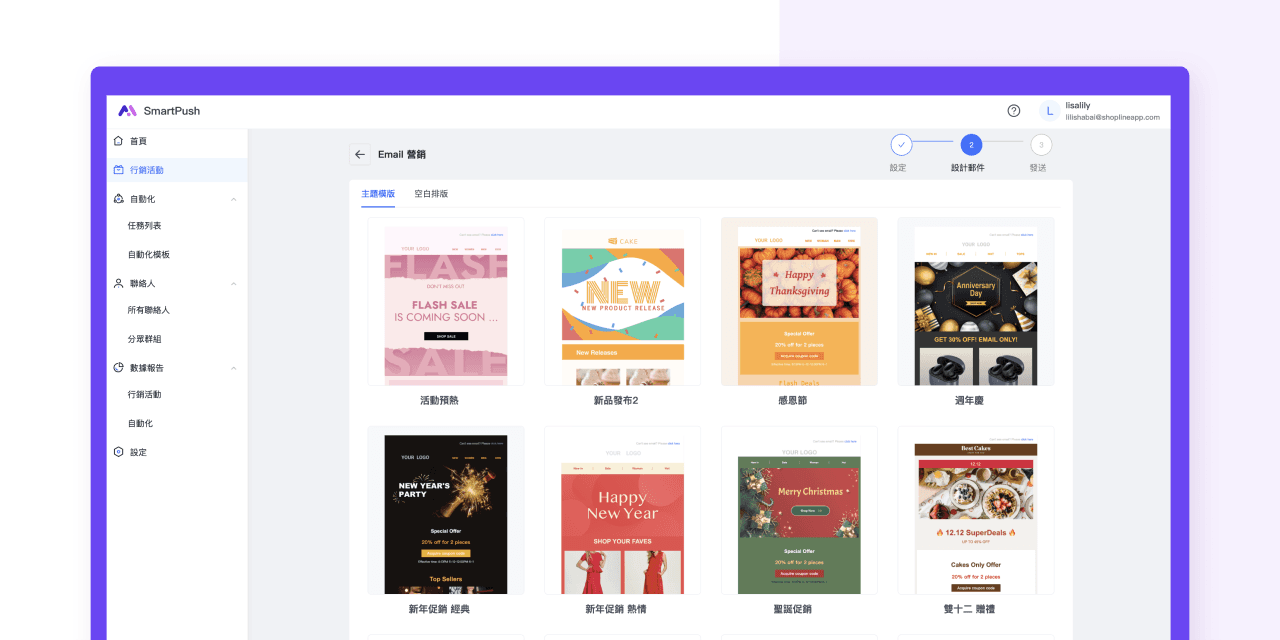Click the username lisalily

(x=1078, y=105)
